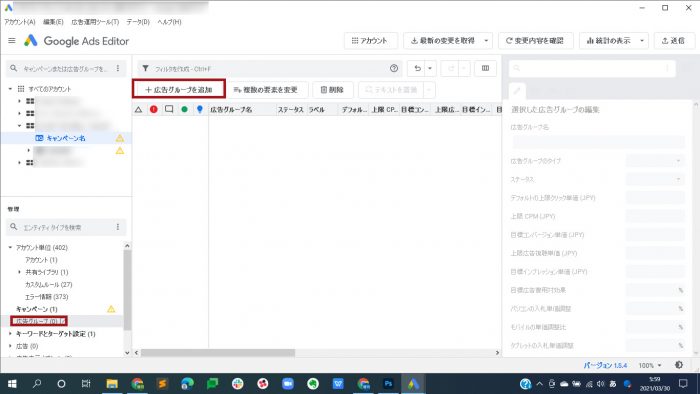Click the 送信 button
Image resolution: width=700 pixels, height=394 pixels.
[x=674, y=41]
